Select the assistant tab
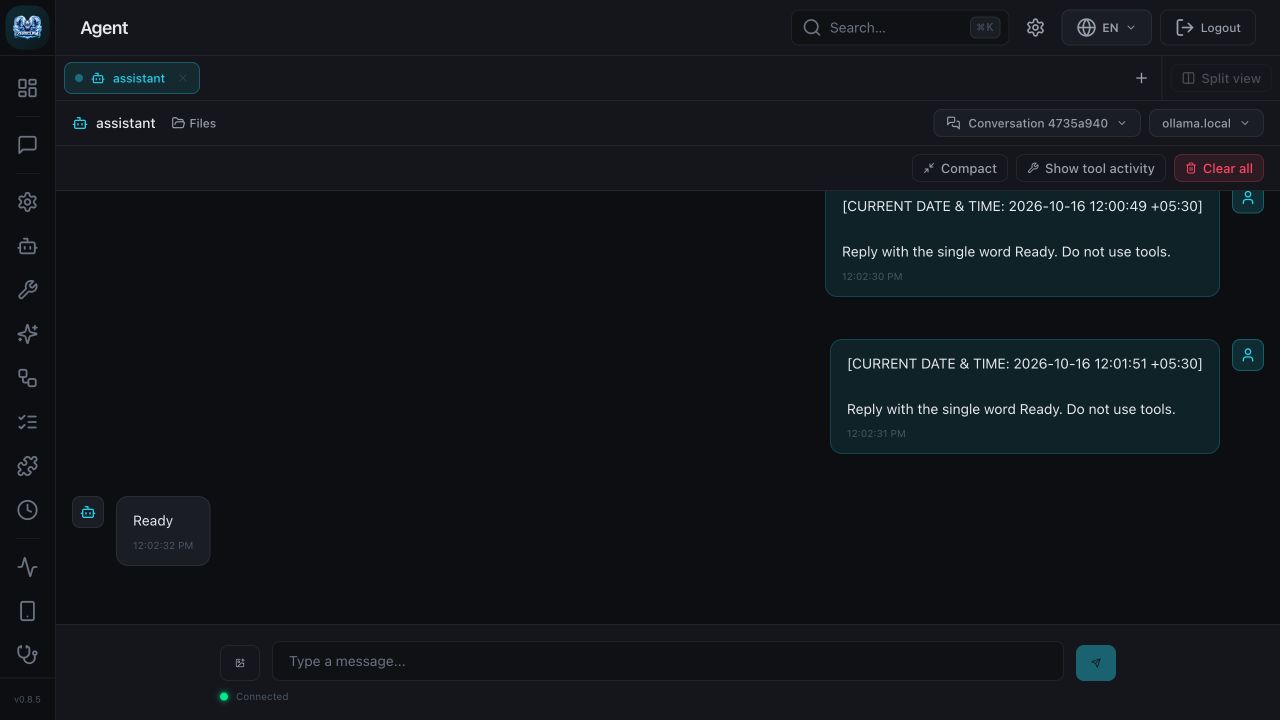Screen dimensions: 1280x720 (x=131, y=78)
